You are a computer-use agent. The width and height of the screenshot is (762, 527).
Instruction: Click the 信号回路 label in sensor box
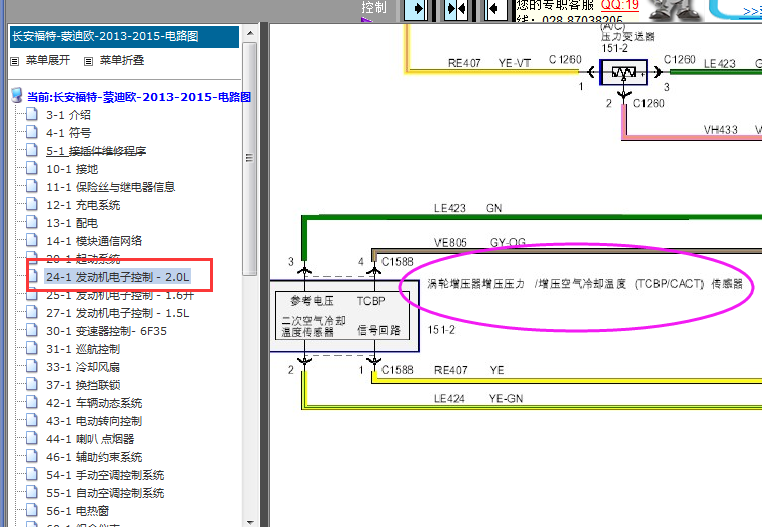pos(379,331)
